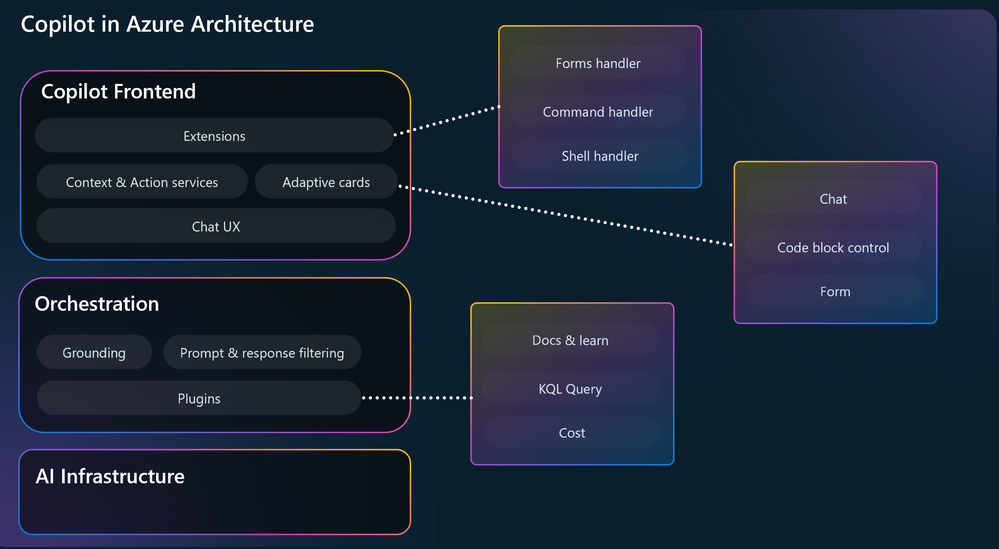Click the KQL Query plugin
Image resolution: width=999 pixels, height=549 pixels.
point(570,389)
